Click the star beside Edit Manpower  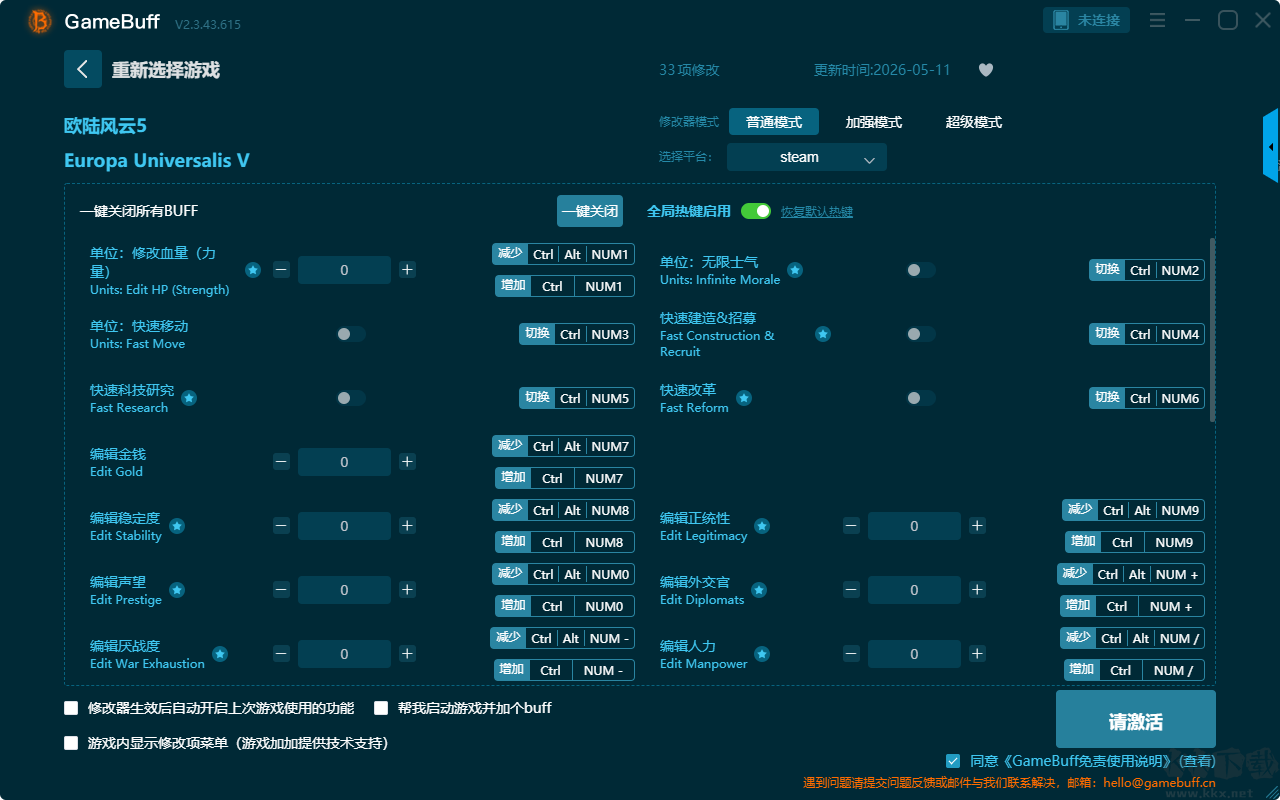pos(762,654)
